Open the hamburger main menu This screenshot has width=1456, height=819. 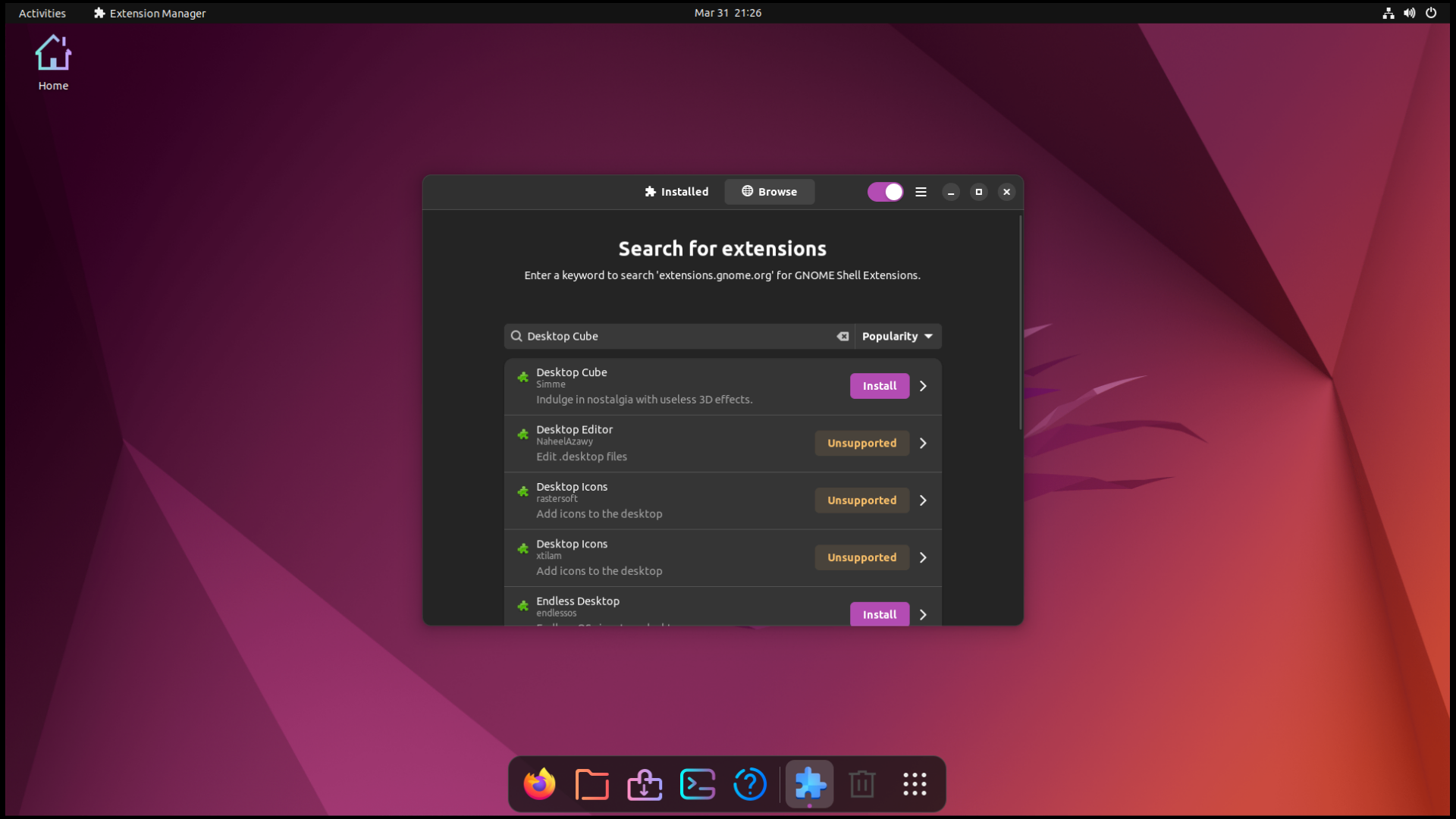pos(921,192)
